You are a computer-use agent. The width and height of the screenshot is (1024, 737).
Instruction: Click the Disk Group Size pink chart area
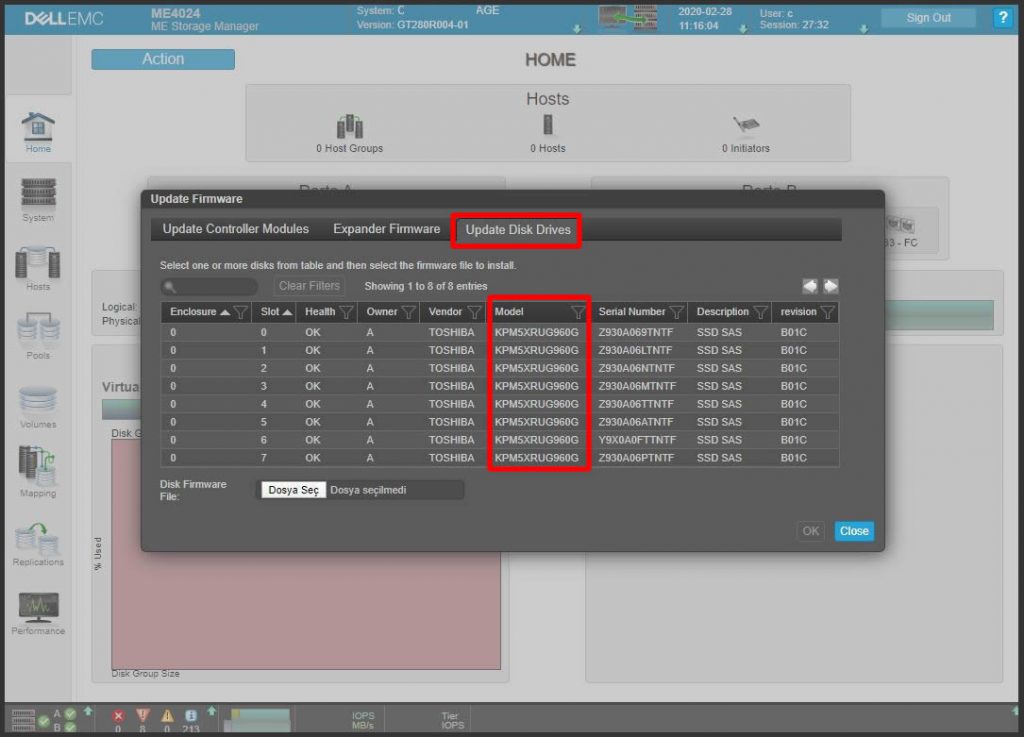306,554
